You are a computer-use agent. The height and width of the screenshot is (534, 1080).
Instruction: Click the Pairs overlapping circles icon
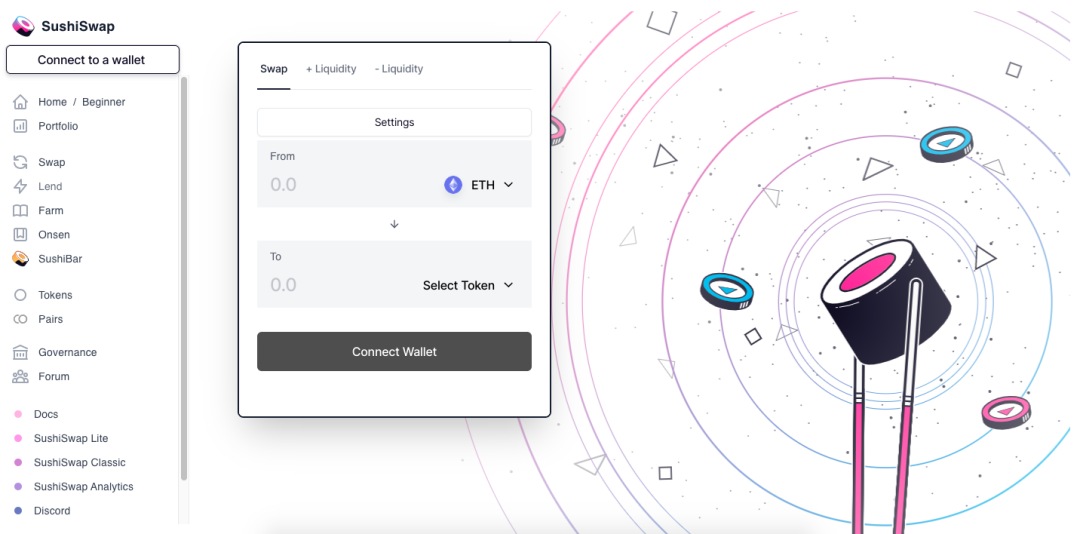(21, 319)
